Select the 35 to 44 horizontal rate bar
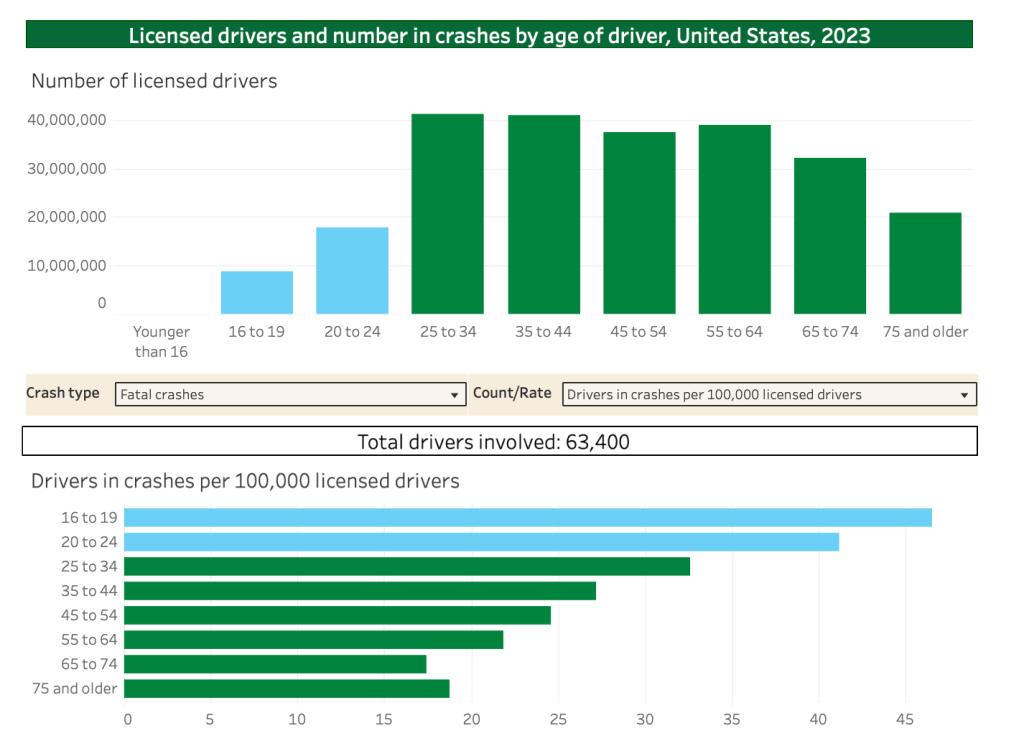The width and height of the screenshot is (1024, 751). 360,591
